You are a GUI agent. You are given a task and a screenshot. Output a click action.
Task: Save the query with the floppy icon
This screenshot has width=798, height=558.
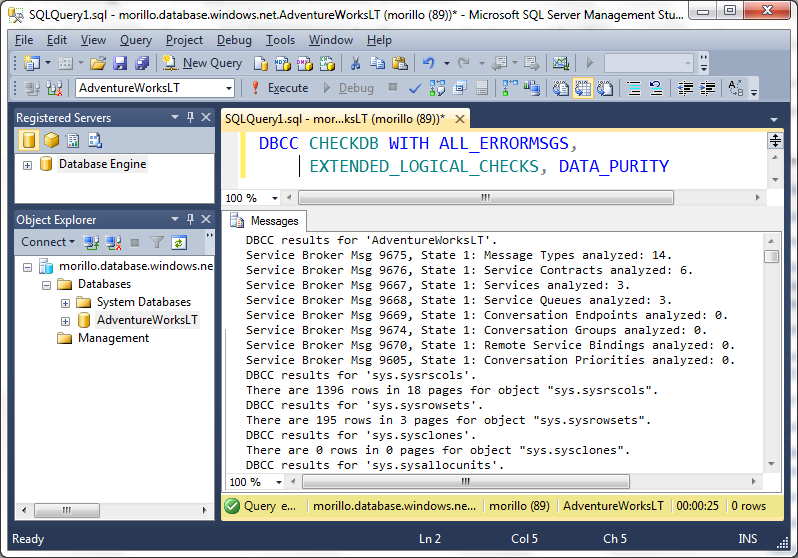point(120,63)
